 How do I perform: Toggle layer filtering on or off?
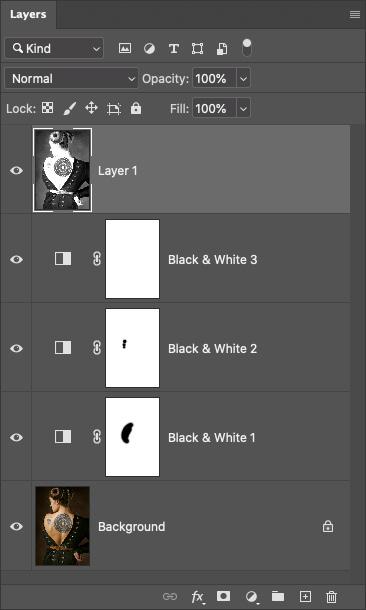[247, 48]
